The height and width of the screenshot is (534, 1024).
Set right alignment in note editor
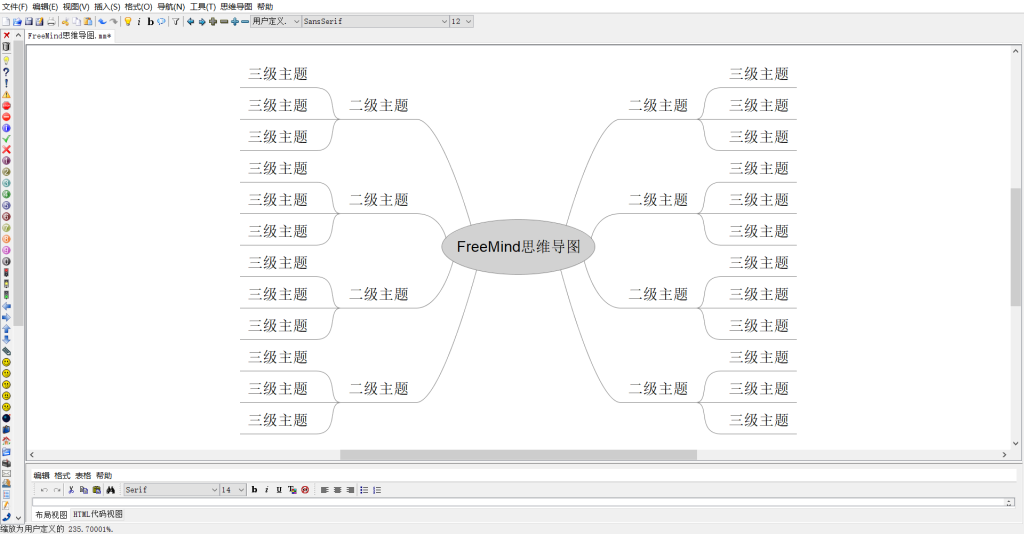(x=351, y=490)
